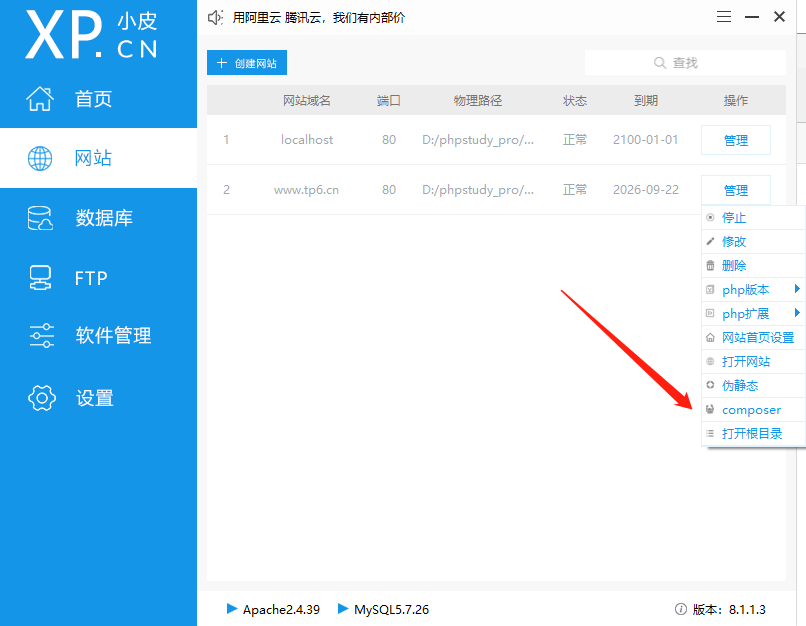Image resolution: width=806 pixels, height=626 pixels.
Task: Click the 到期 column header
Action: [x=646, y=100]
